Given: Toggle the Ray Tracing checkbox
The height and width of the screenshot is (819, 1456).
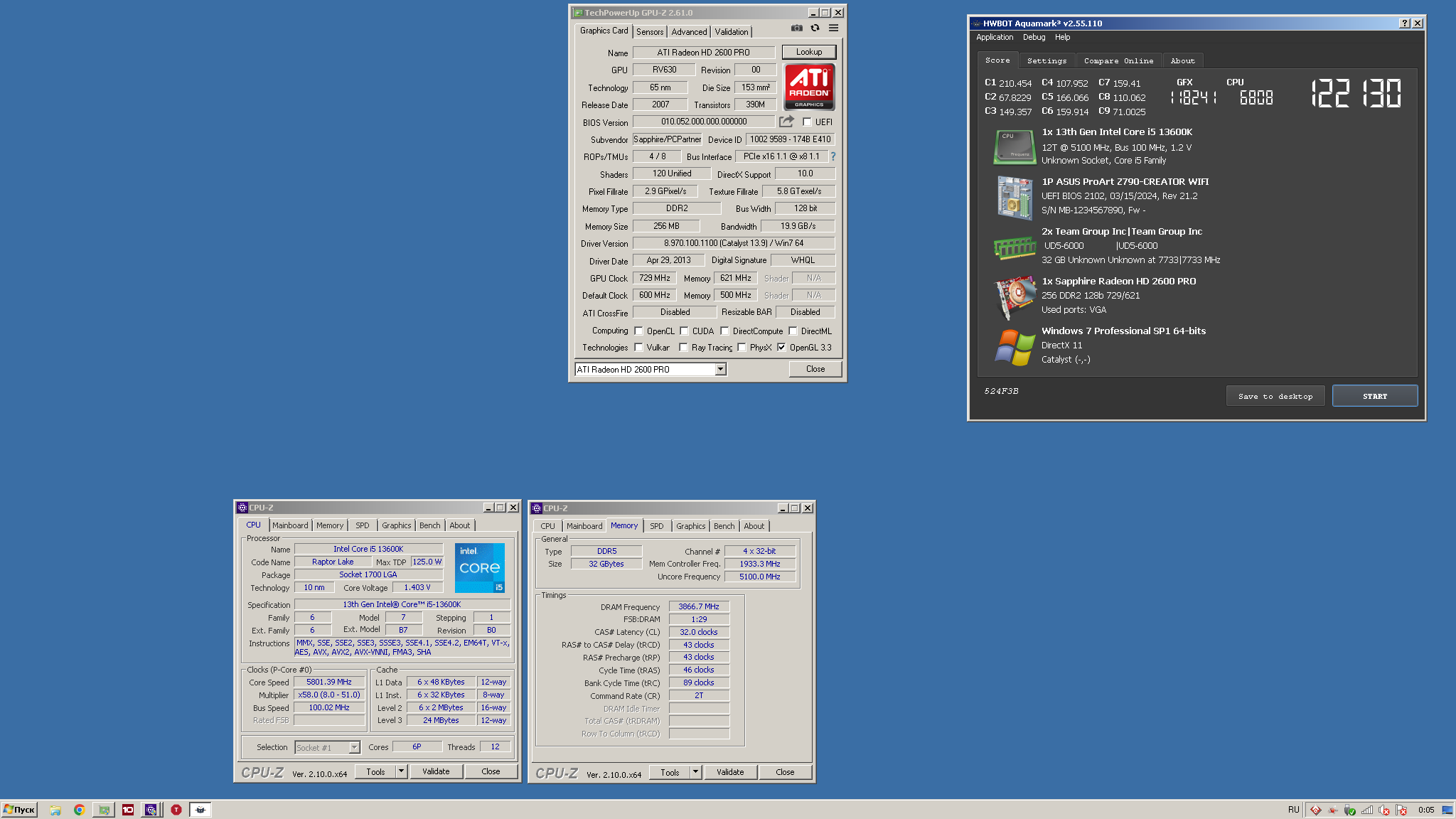Looking at the screenshot, I should (x=683, y=348).
